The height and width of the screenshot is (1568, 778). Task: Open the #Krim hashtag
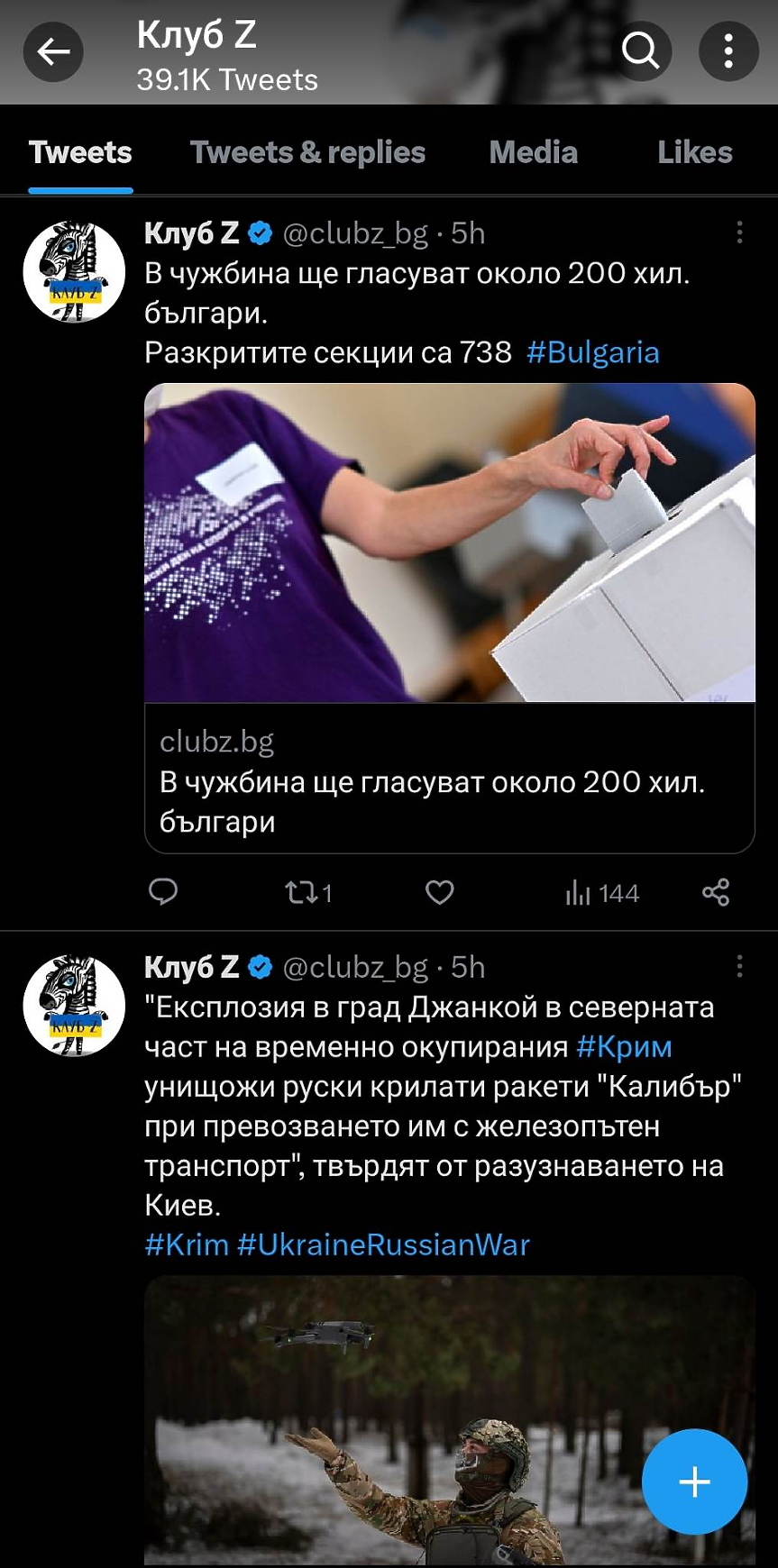coord(187,1244)
